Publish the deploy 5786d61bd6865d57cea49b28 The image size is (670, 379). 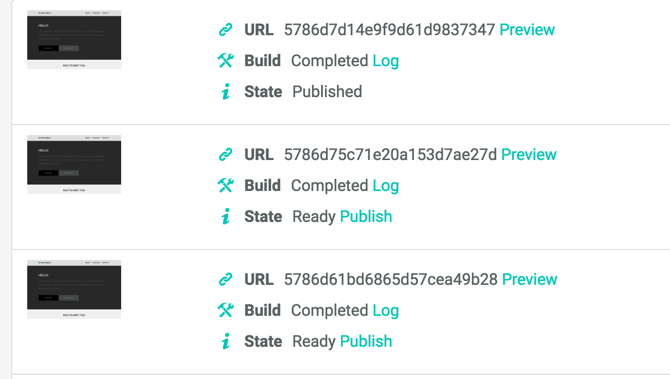click(366, 341)
